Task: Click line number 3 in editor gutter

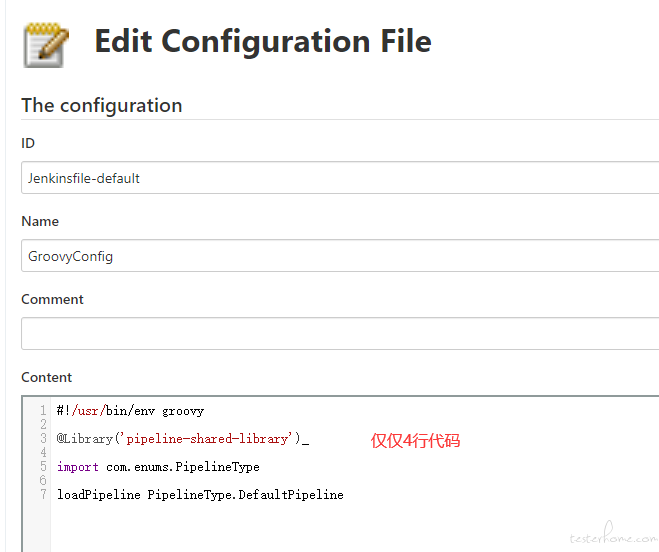Action: (43, 438)
